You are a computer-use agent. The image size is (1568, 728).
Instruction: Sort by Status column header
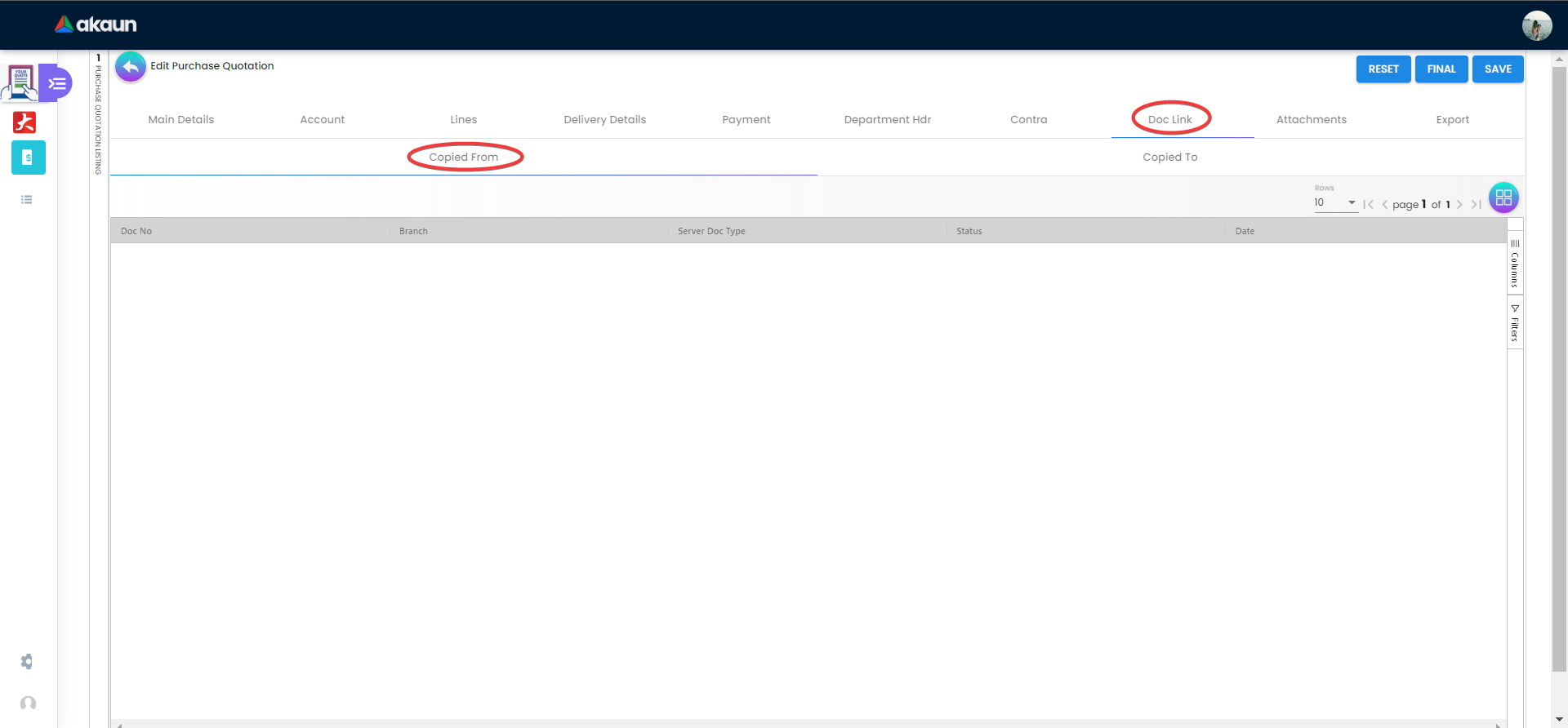click(x=1085, y=231)
